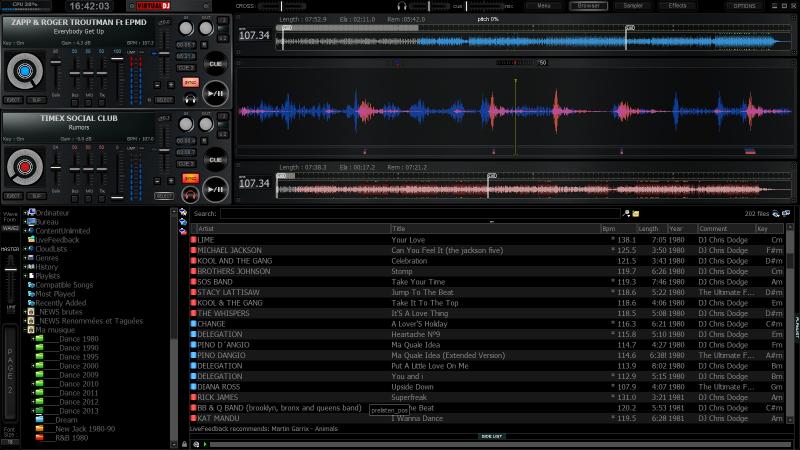The height and width of the screenshot is (450, 800).
Task: Adjust the crossfader at the top bar
Action: point(282,6)
